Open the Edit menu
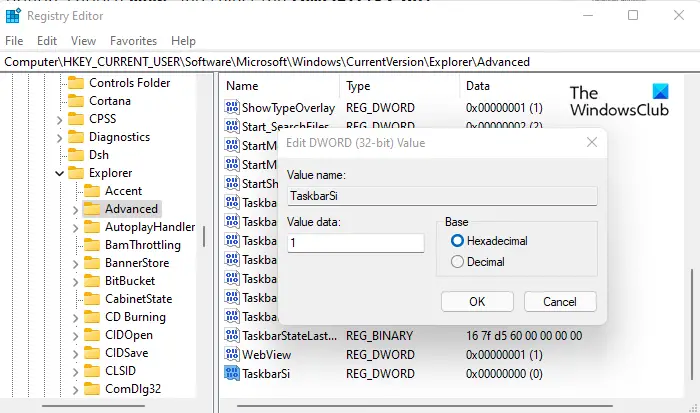The image size is (700, 413). [x=47, y=41]
